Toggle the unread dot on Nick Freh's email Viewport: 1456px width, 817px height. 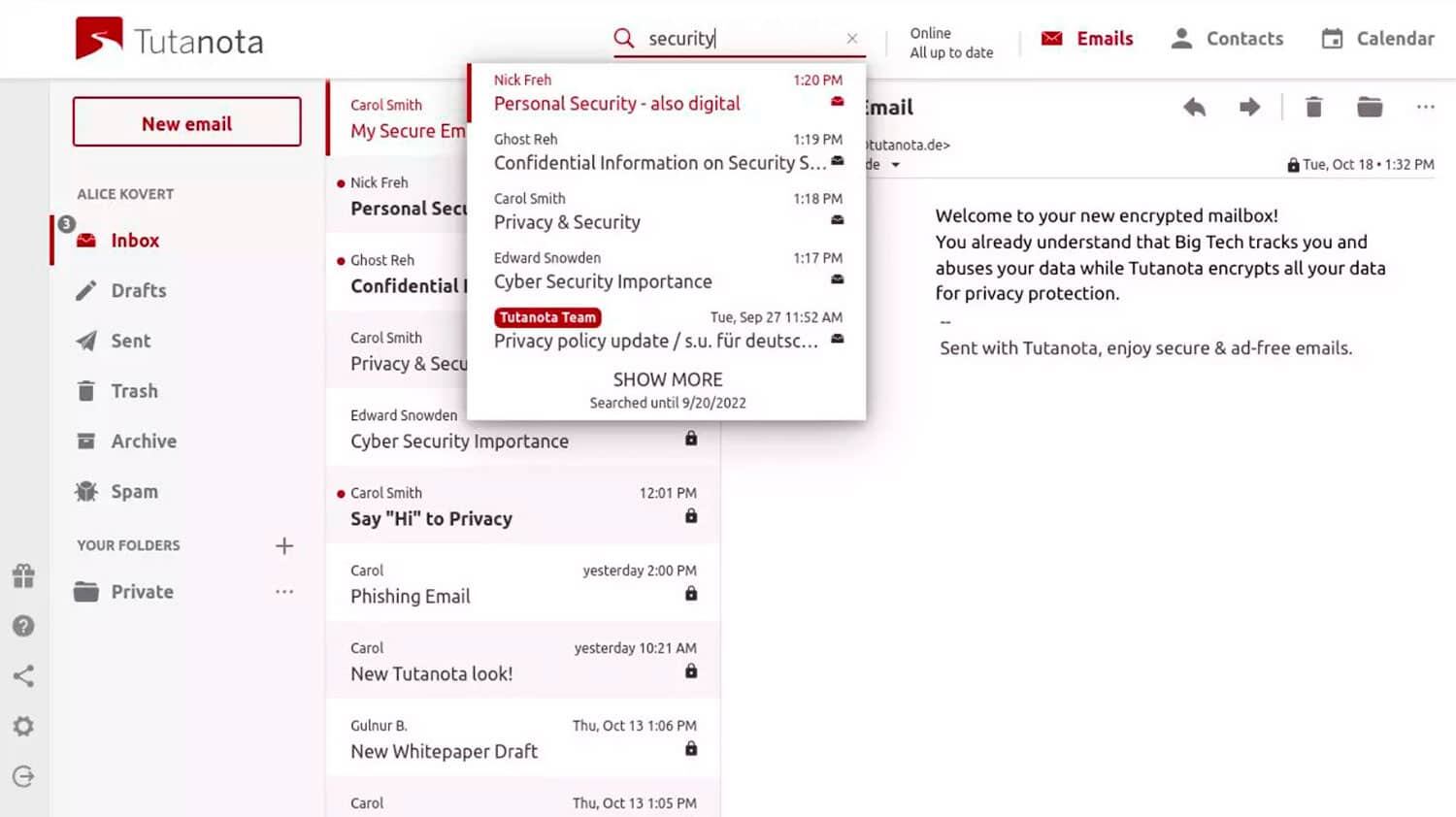(341, 182)
